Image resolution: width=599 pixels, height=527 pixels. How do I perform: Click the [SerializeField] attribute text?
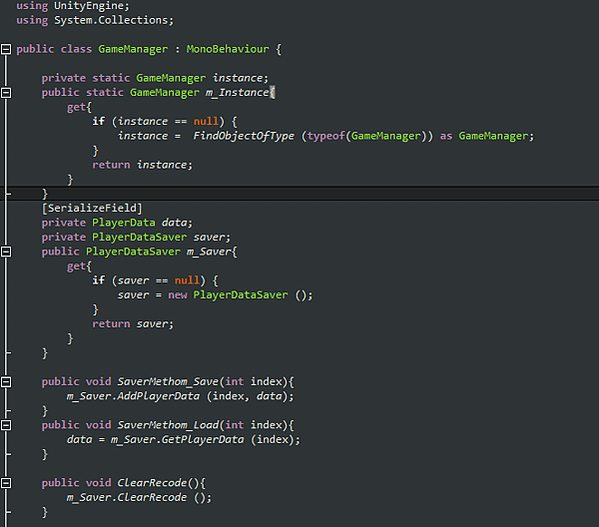pos(92,208)
